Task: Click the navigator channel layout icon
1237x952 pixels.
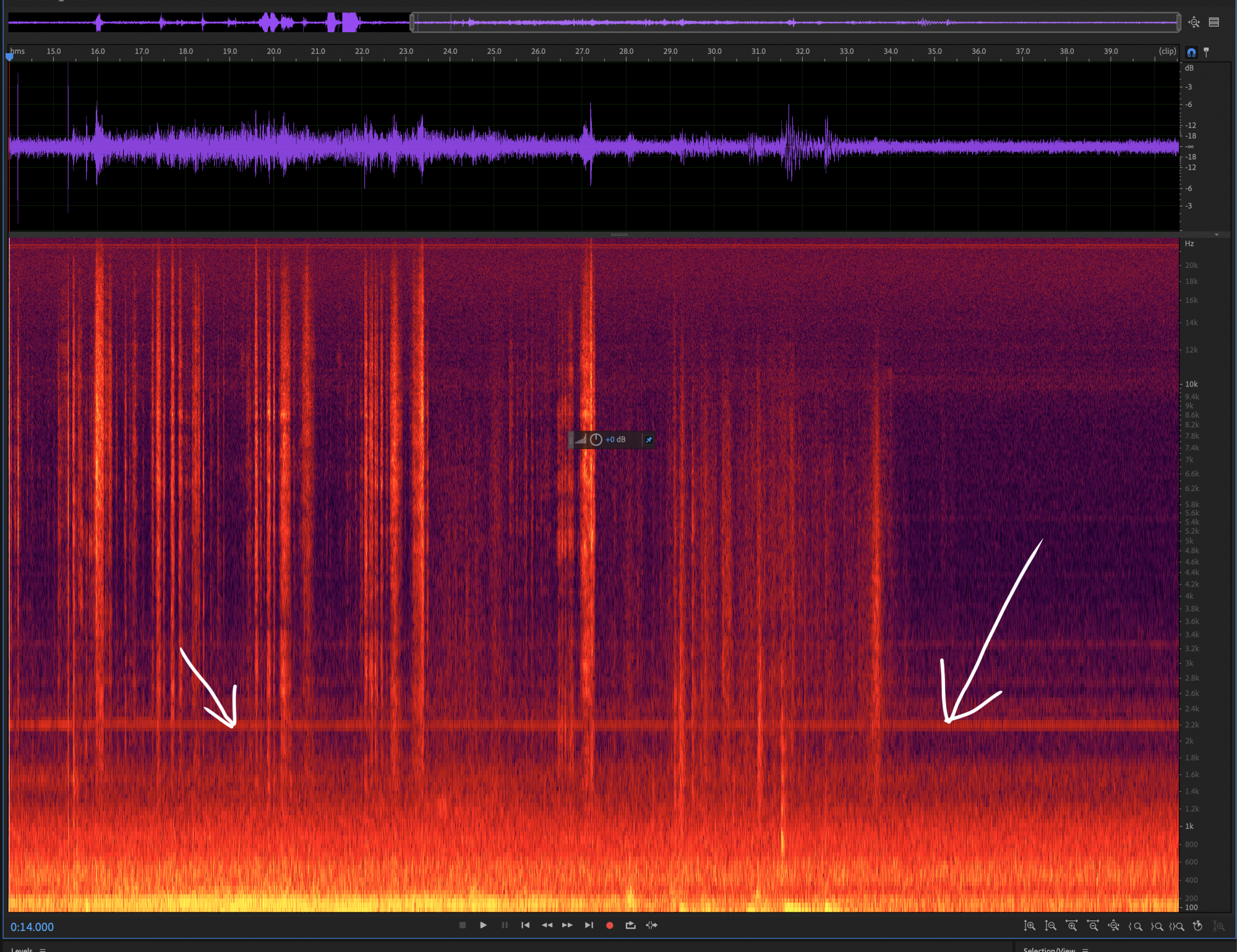Action: tap(1213, 22)
